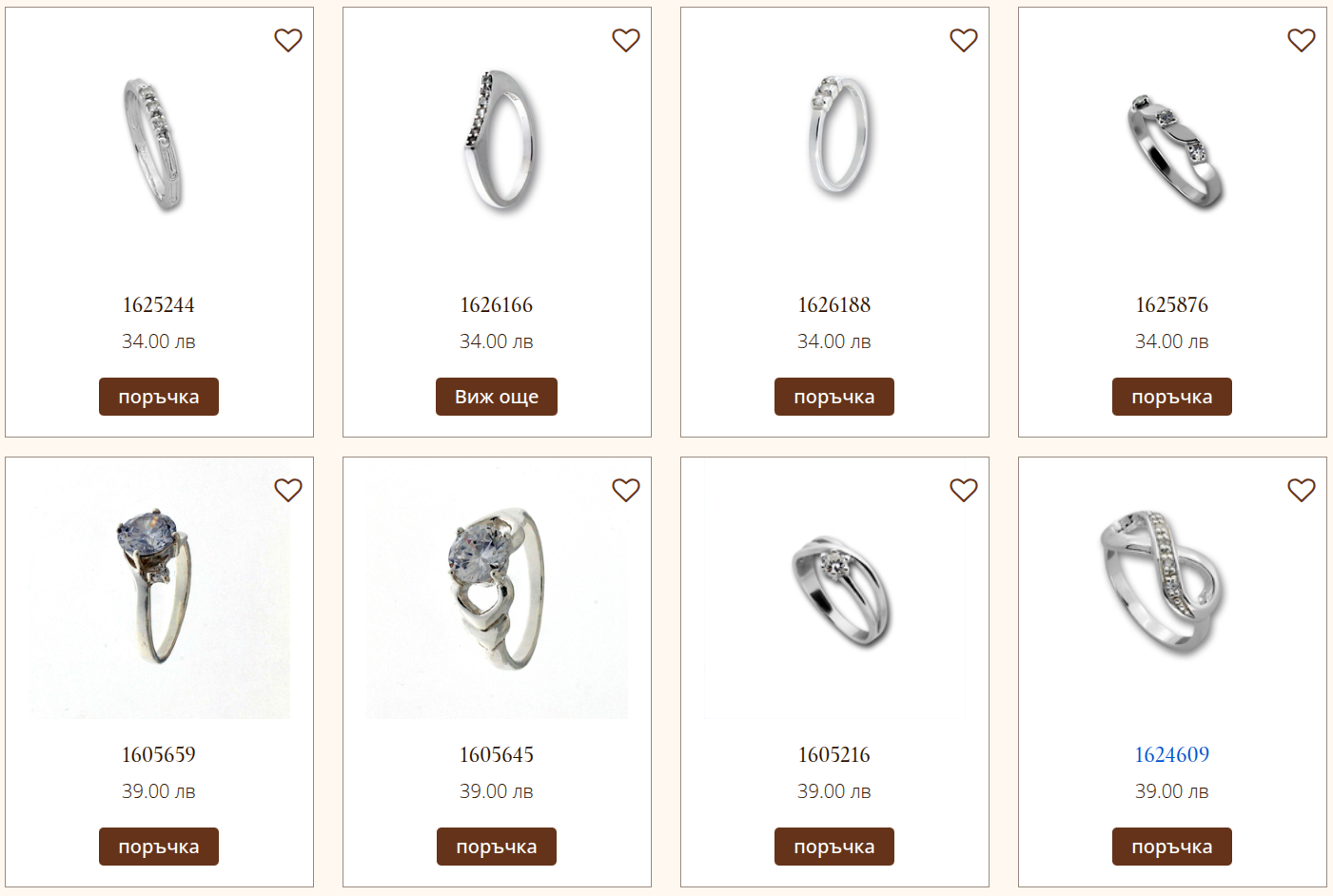
Task: Click the heart icon on ring 1625876
Action: point(1302,40)
